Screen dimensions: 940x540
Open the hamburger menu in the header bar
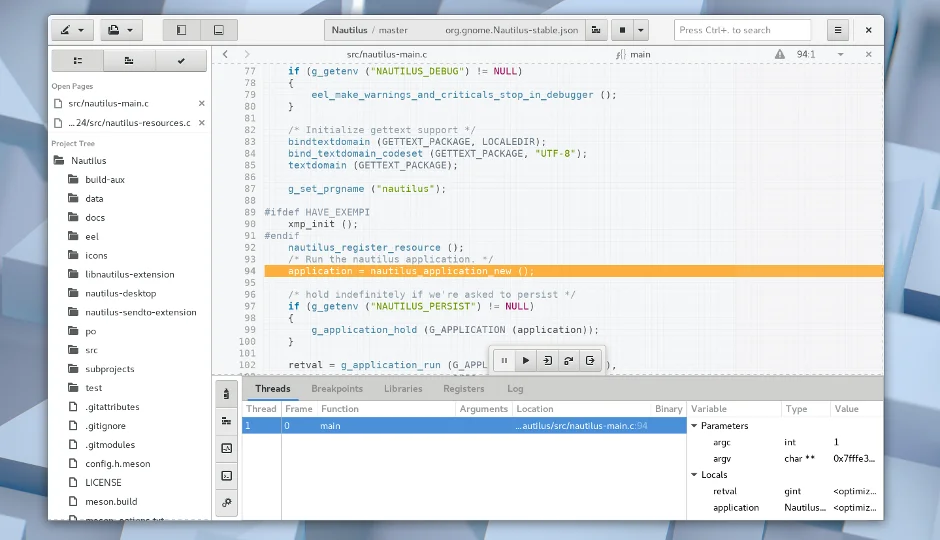click(x=838, y=30)
